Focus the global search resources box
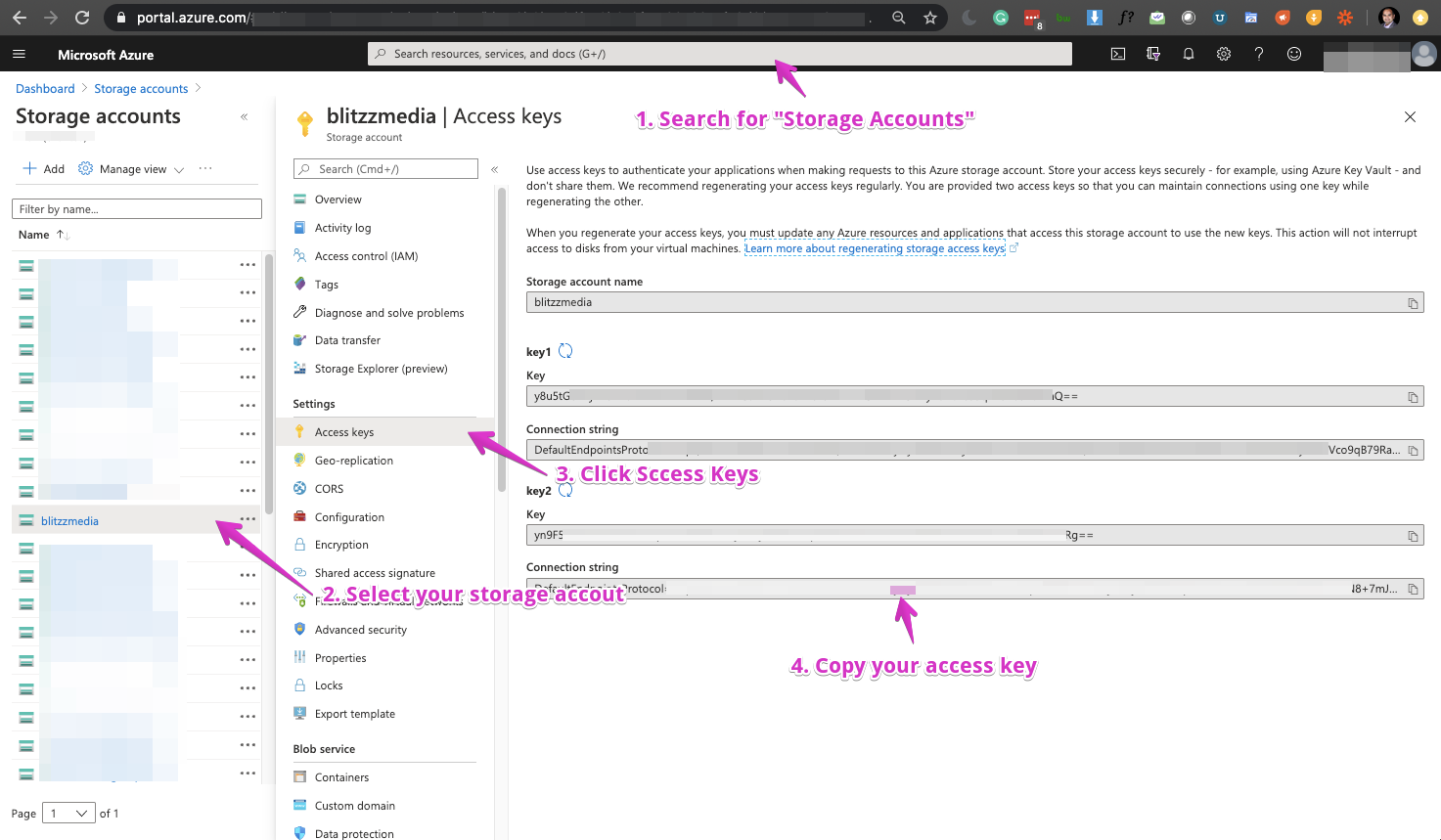Screen dimensions: 1441x840 [x=720, y=54]
